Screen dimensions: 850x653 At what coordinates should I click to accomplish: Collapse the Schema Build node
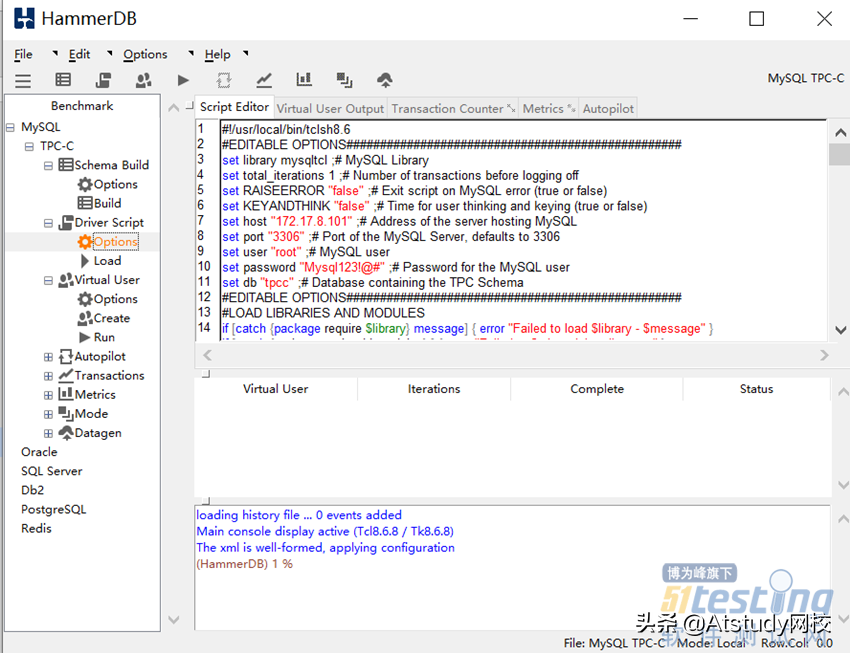click(48, 165)
